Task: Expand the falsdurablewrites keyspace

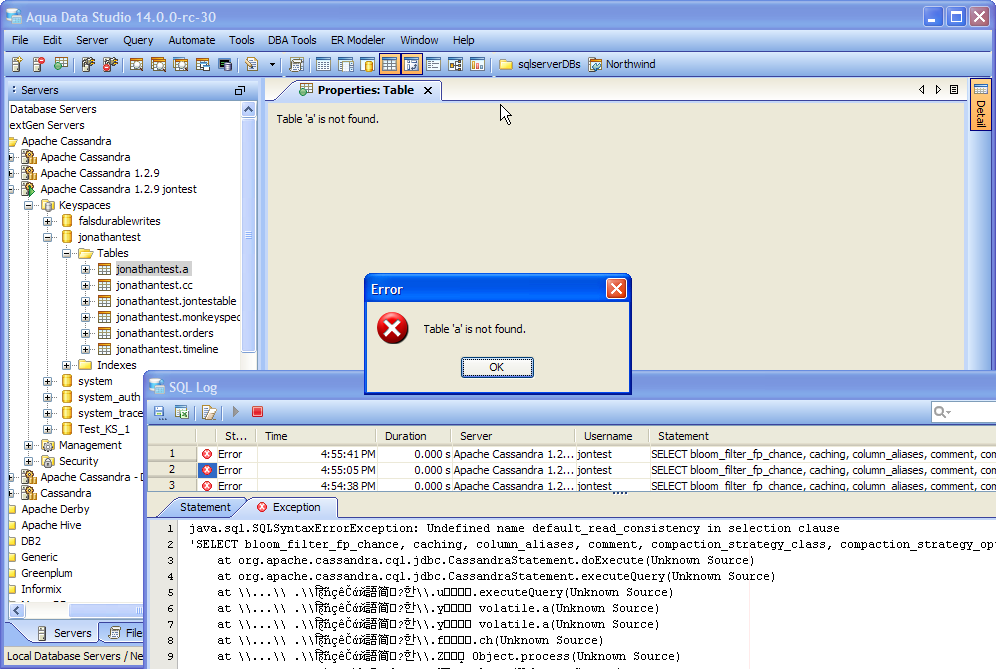Action: tap(48, 221)
